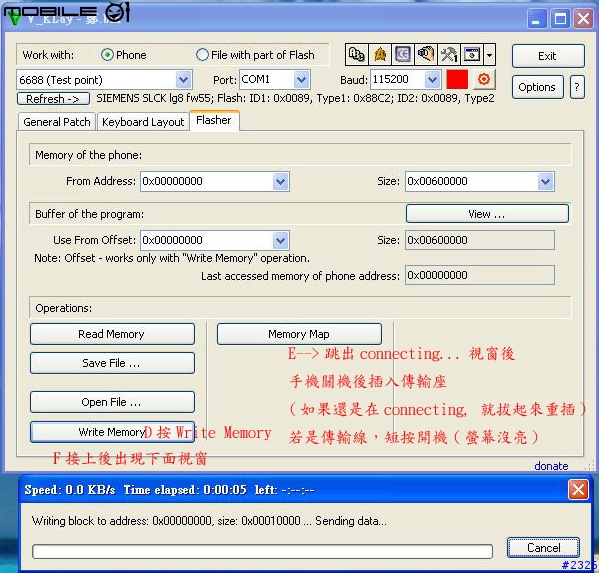Image resolution: width=599 pixels, height=573 pixels.
Task: Click the Exit button
Action: 548,56
